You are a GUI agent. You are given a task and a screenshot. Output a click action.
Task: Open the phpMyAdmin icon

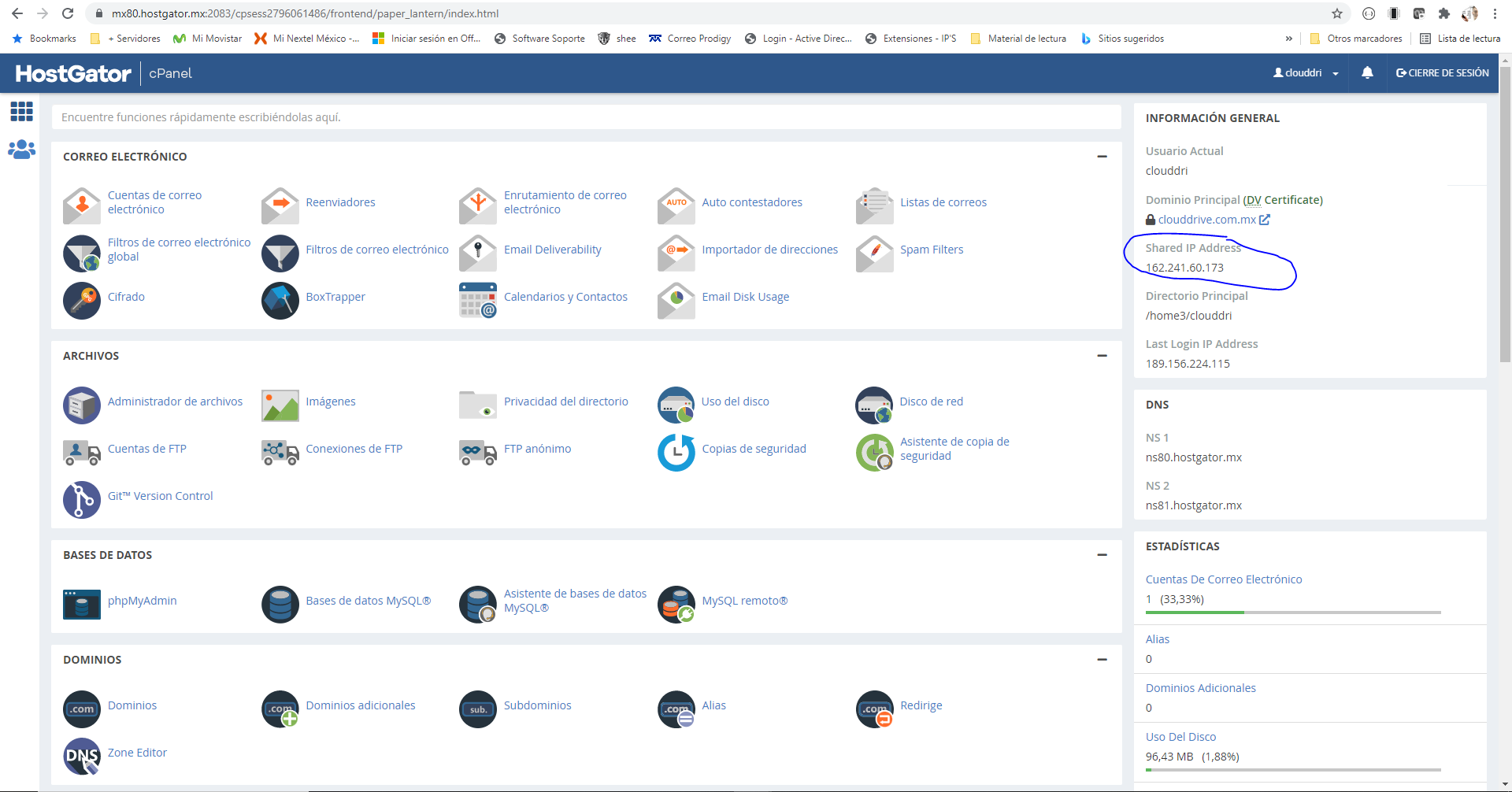click(82, 604)
